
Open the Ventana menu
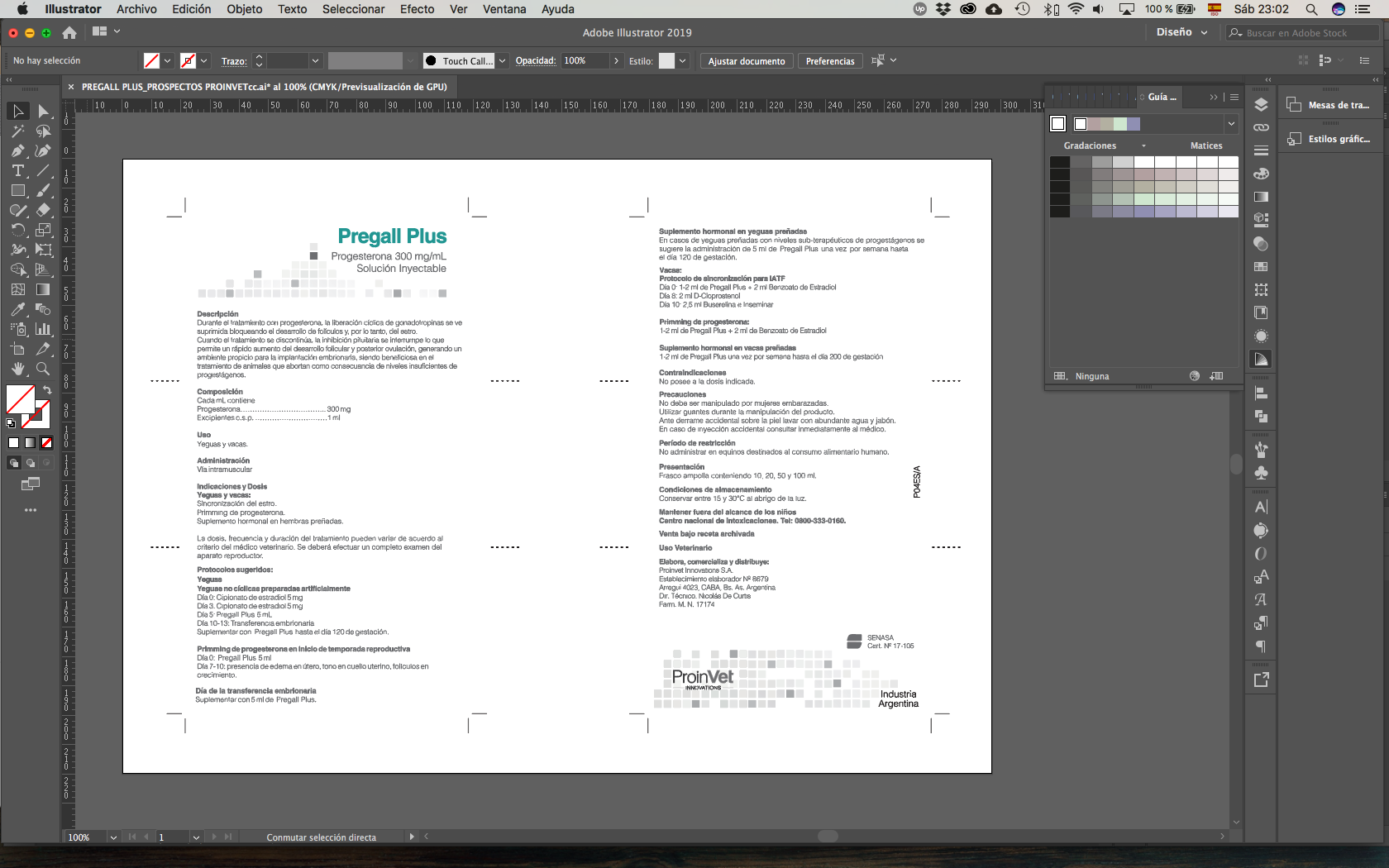[504, 9]
